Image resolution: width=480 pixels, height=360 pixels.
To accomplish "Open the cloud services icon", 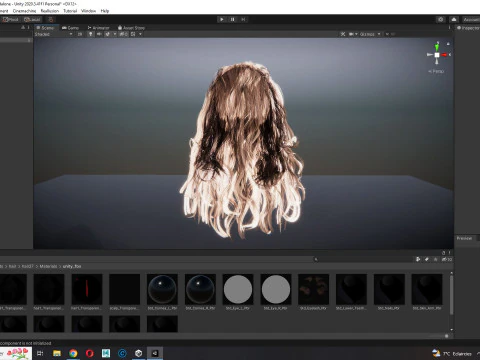I will point(454,19).
